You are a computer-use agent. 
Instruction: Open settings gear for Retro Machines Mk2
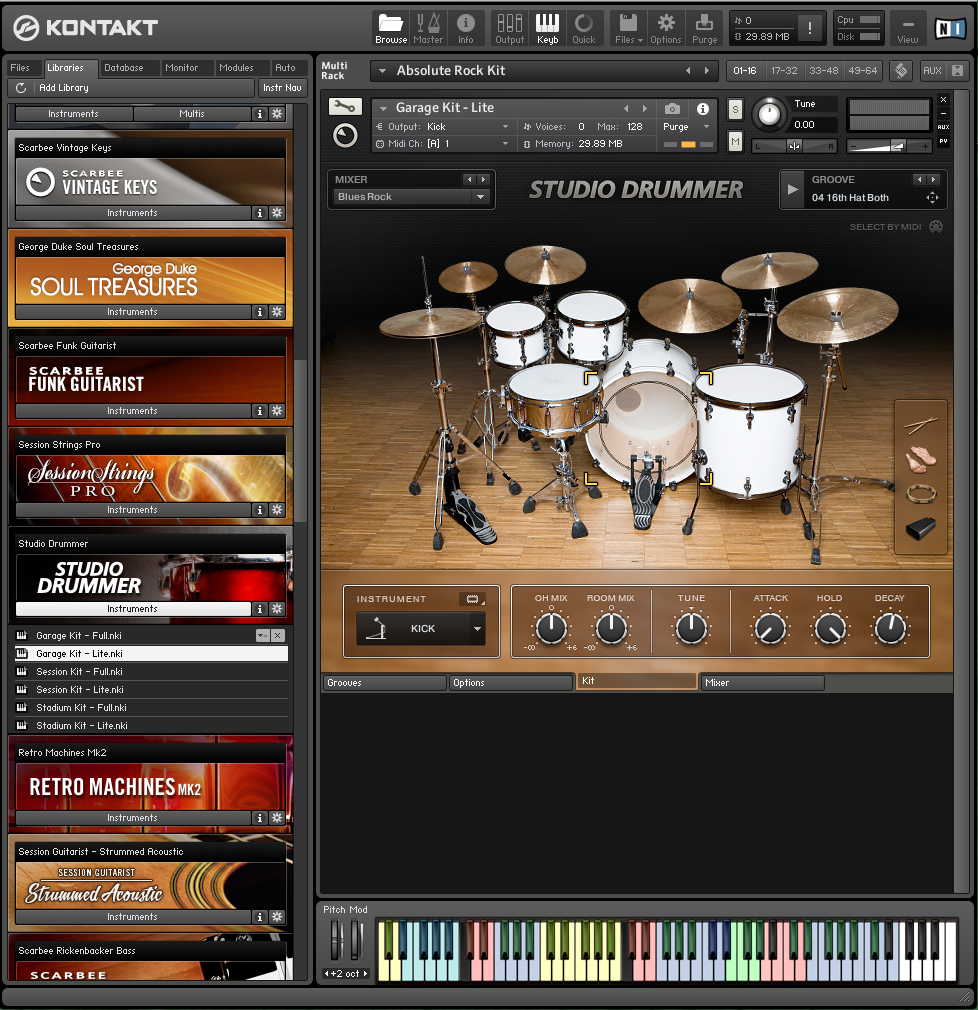pyautogui.click(x=277, y=817)
